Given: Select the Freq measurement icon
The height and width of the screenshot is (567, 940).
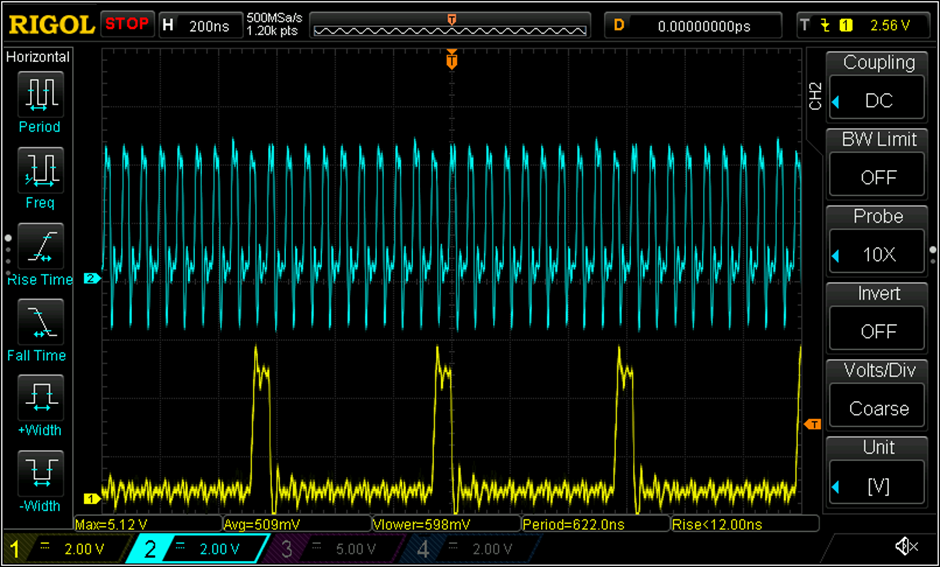Looking at the screenshot, I should pos(40,168).
